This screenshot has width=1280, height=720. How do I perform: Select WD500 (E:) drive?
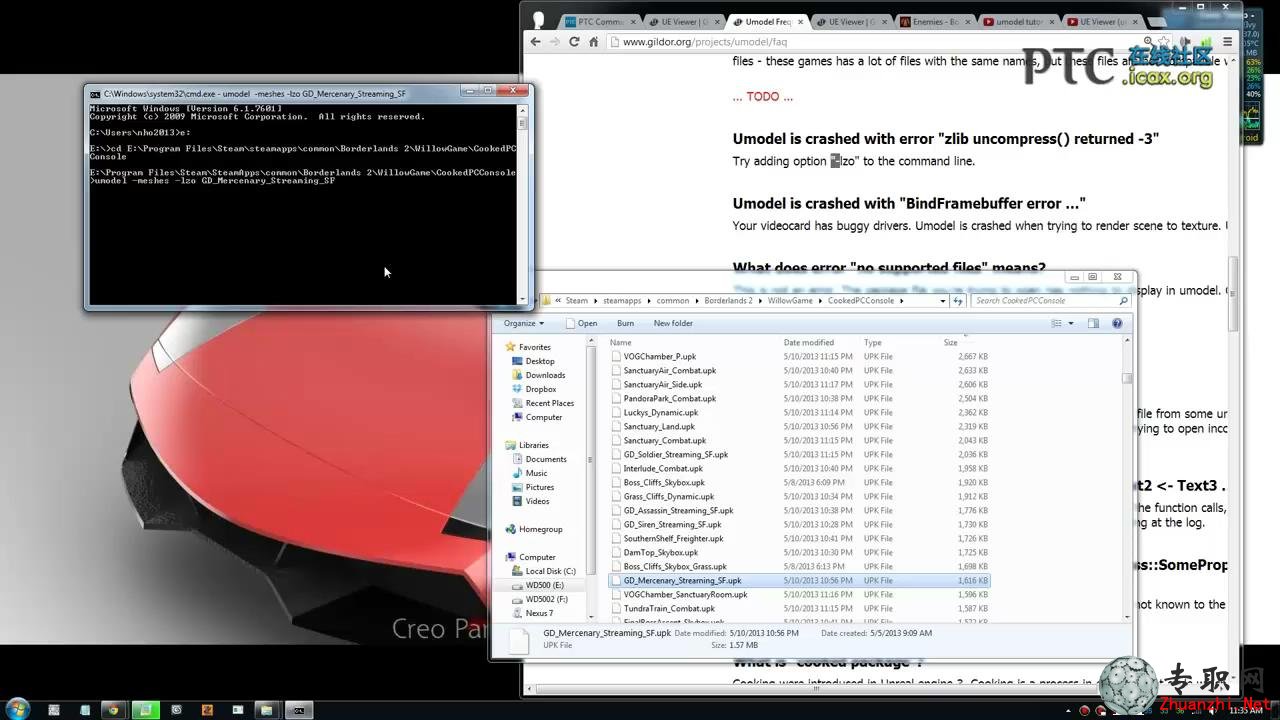point(545,585)
